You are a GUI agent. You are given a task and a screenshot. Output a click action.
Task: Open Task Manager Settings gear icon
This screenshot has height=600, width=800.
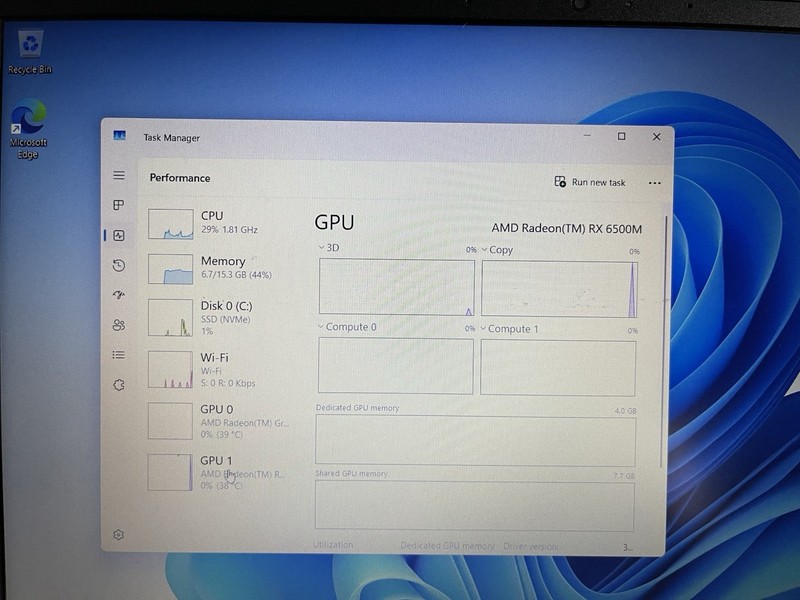coord(118,535)
